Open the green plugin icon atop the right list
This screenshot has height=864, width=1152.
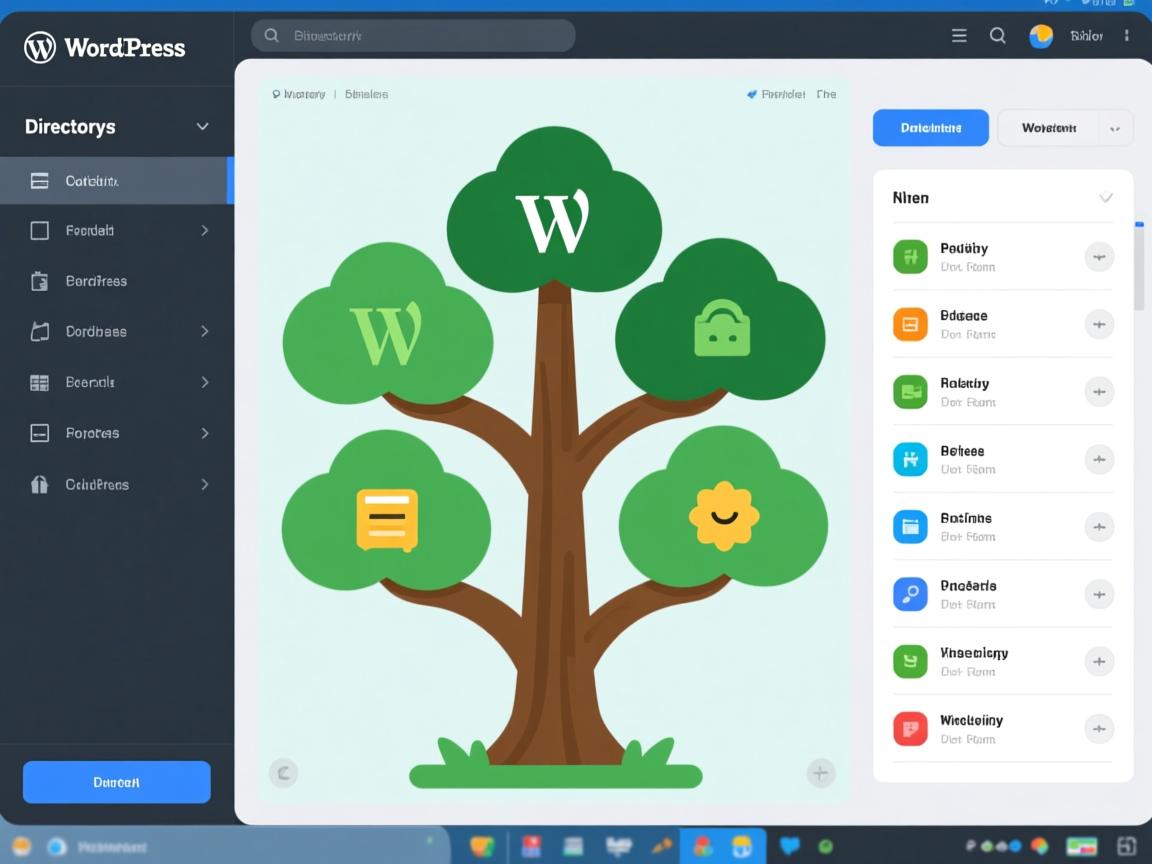click(910, 257)
